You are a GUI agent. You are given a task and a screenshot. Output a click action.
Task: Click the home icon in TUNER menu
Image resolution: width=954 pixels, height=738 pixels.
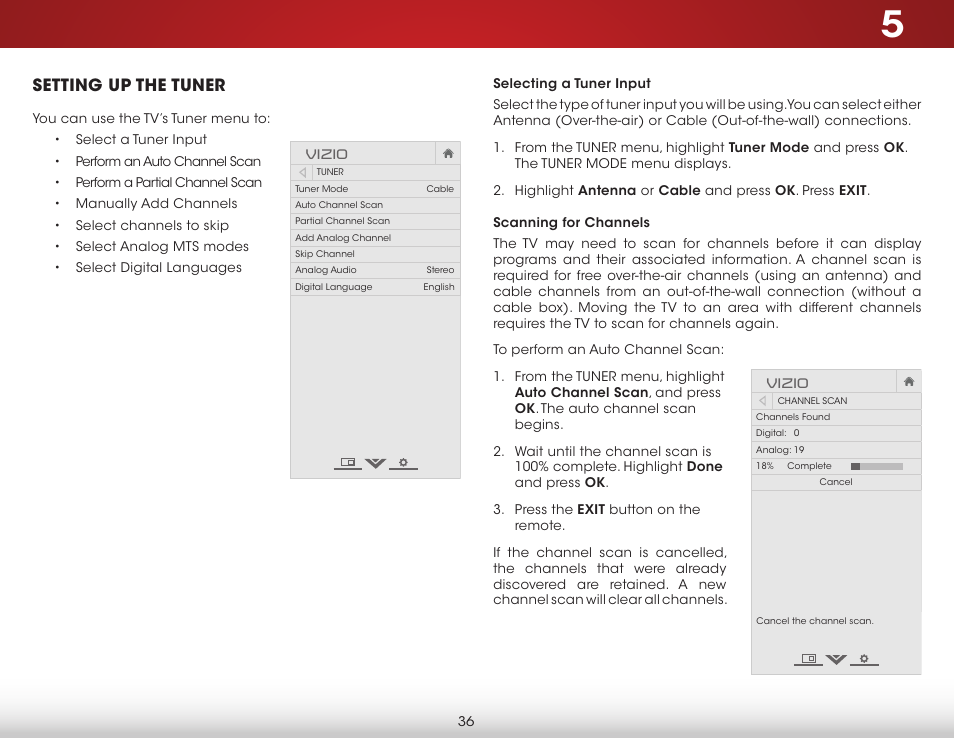coord(448,153)
